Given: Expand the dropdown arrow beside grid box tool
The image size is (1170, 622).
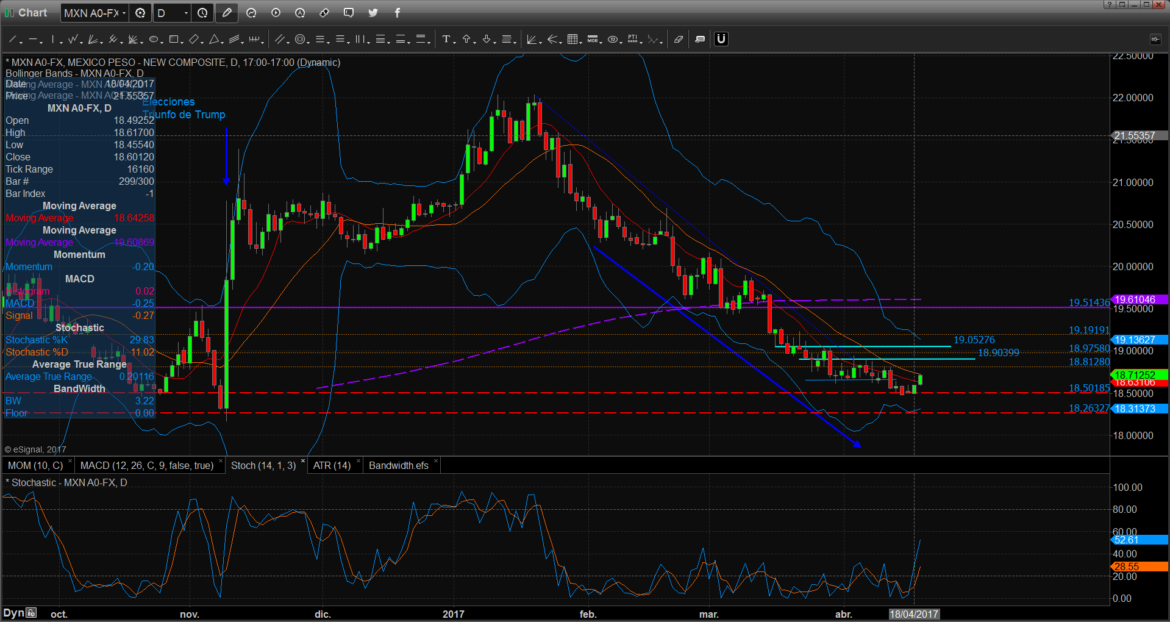Looking at the screenshot, I should click(581, 42).
